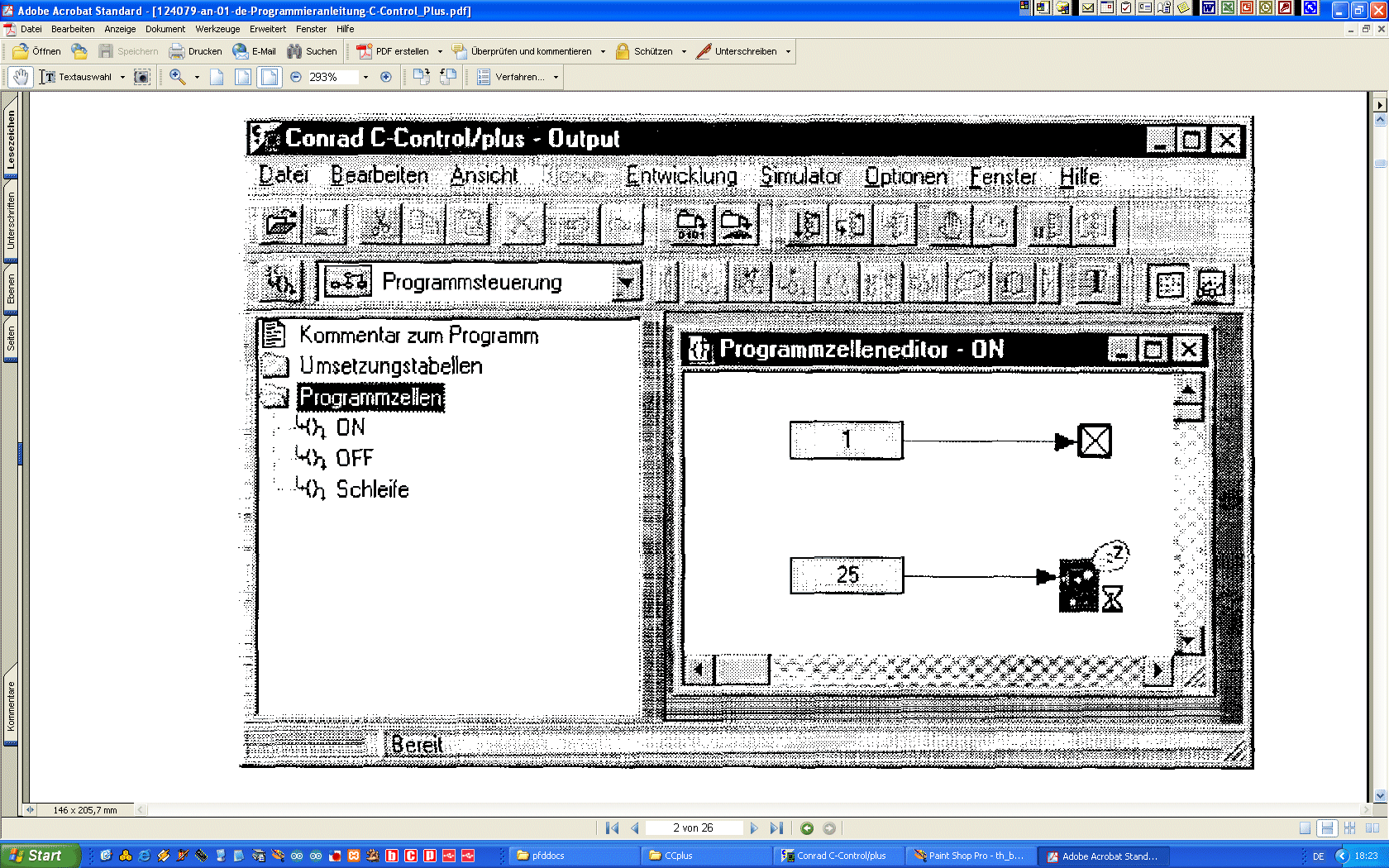
Task: Open the Erweitert menu
Action: (x=268, y=29)
